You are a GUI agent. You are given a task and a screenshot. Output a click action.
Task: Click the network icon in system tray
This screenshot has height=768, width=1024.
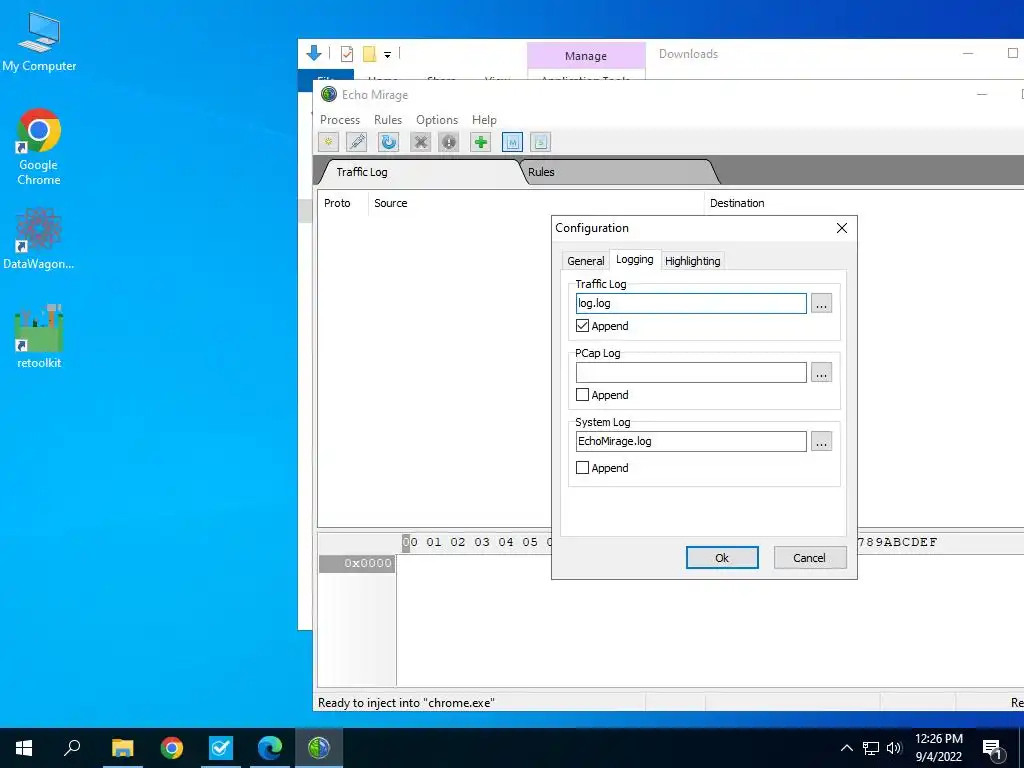point(871,748)
